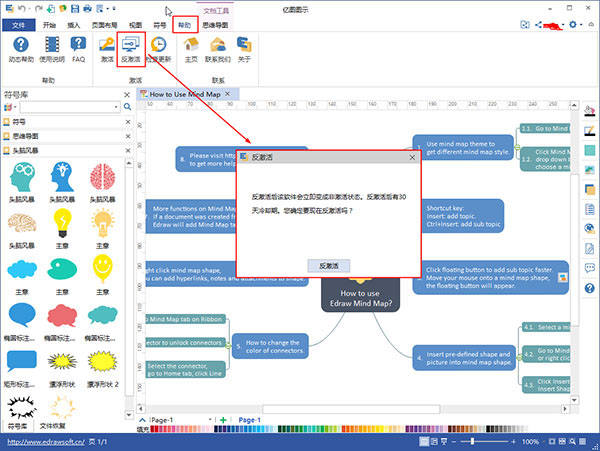Click the green add-page plus icon
The height and width of the screenshot is (451, 600).
(x=223, y=420)
